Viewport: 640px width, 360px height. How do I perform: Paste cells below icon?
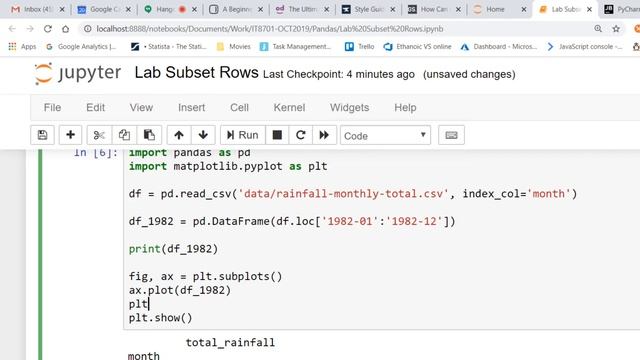tap(149, 135)
